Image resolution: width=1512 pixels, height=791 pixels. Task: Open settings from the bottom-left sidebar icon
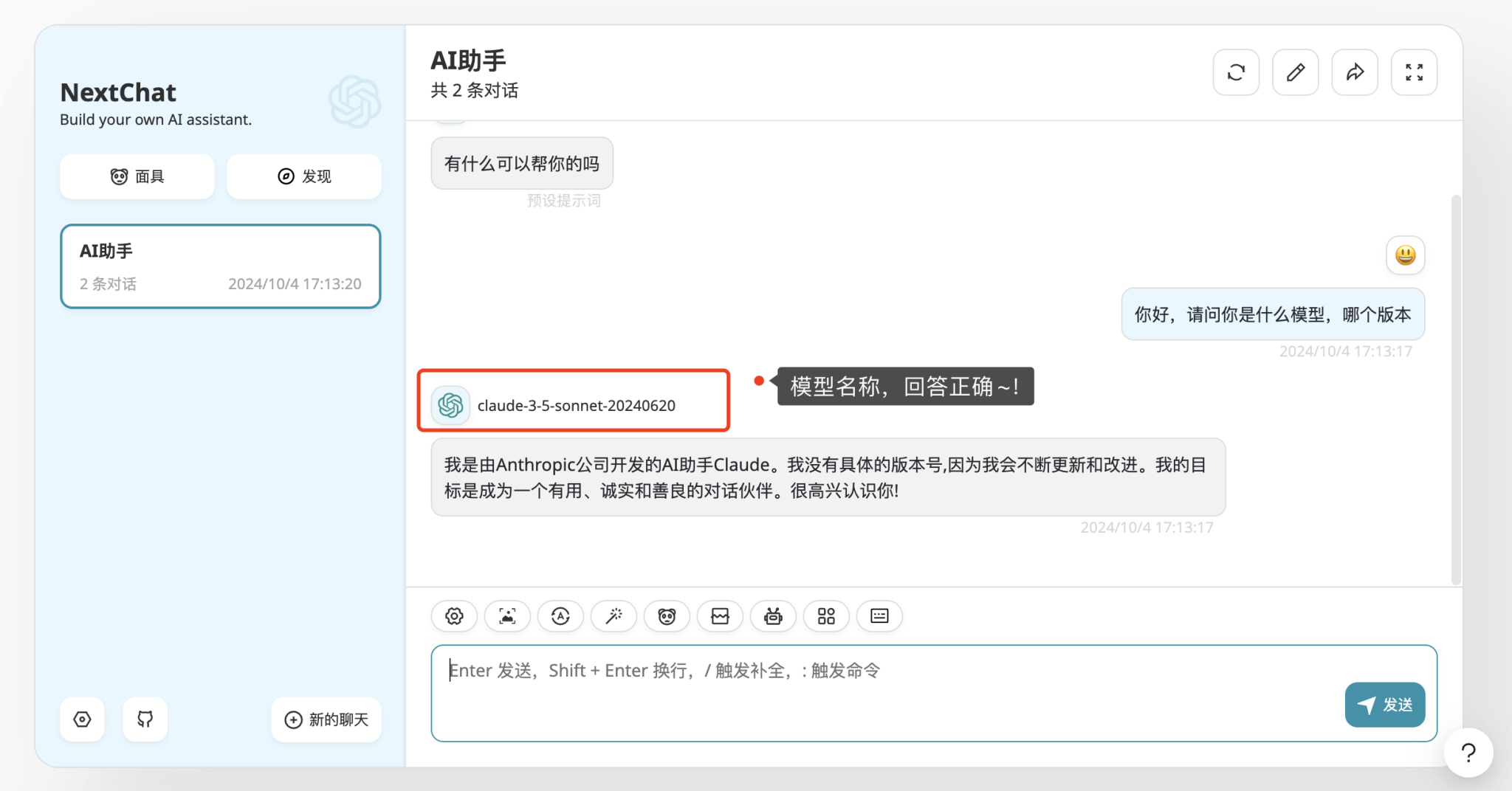[x=82, y=719]
